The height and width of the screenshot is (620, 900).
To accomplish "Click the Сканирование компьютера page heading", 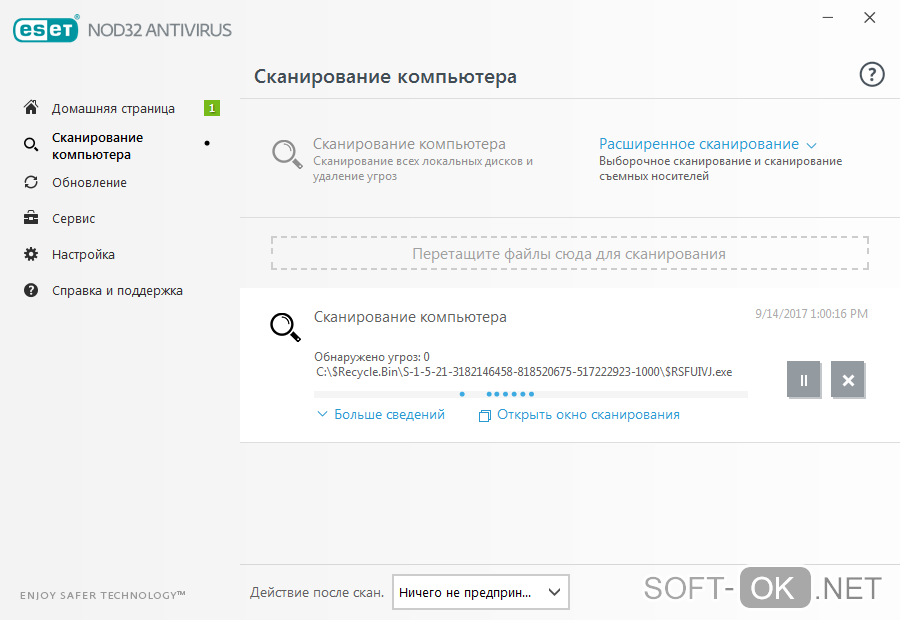I will pyautogui.click(x=385, y=77).
